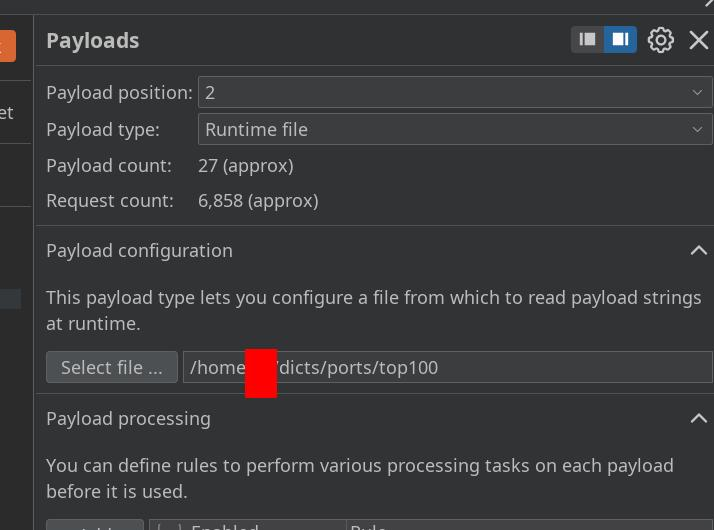Click the Payload configuration heading text
Image resolution: width=714 pixels, height=530 pixels.
tap(139, 250)
